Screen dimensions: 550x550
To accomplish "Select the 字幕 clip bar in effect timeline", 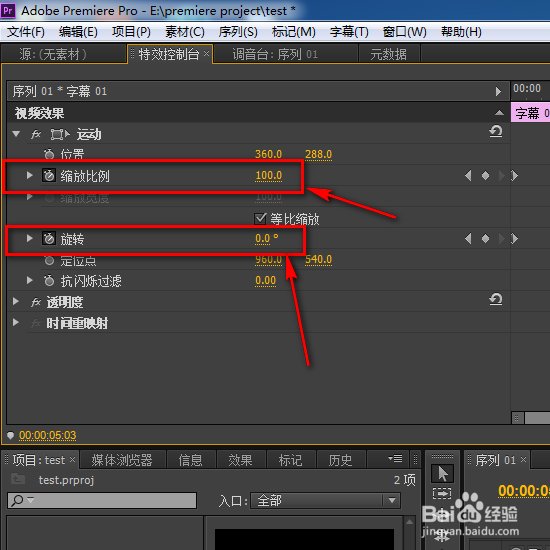I will (x=530, y=113).
